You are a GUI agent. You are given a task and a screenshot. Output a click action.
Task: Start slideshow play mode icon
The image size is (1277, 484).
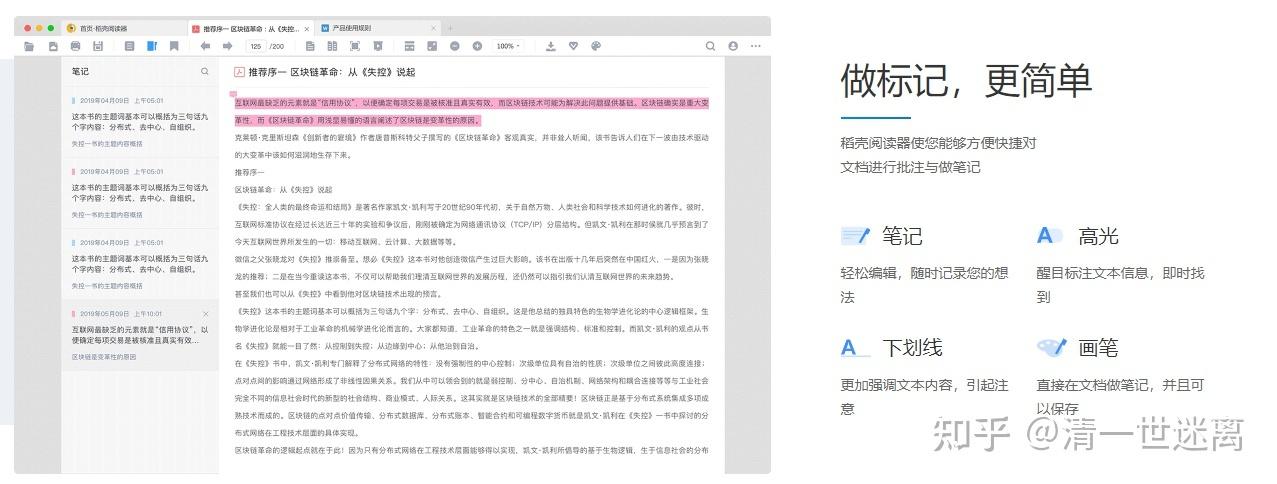(377, 46)
